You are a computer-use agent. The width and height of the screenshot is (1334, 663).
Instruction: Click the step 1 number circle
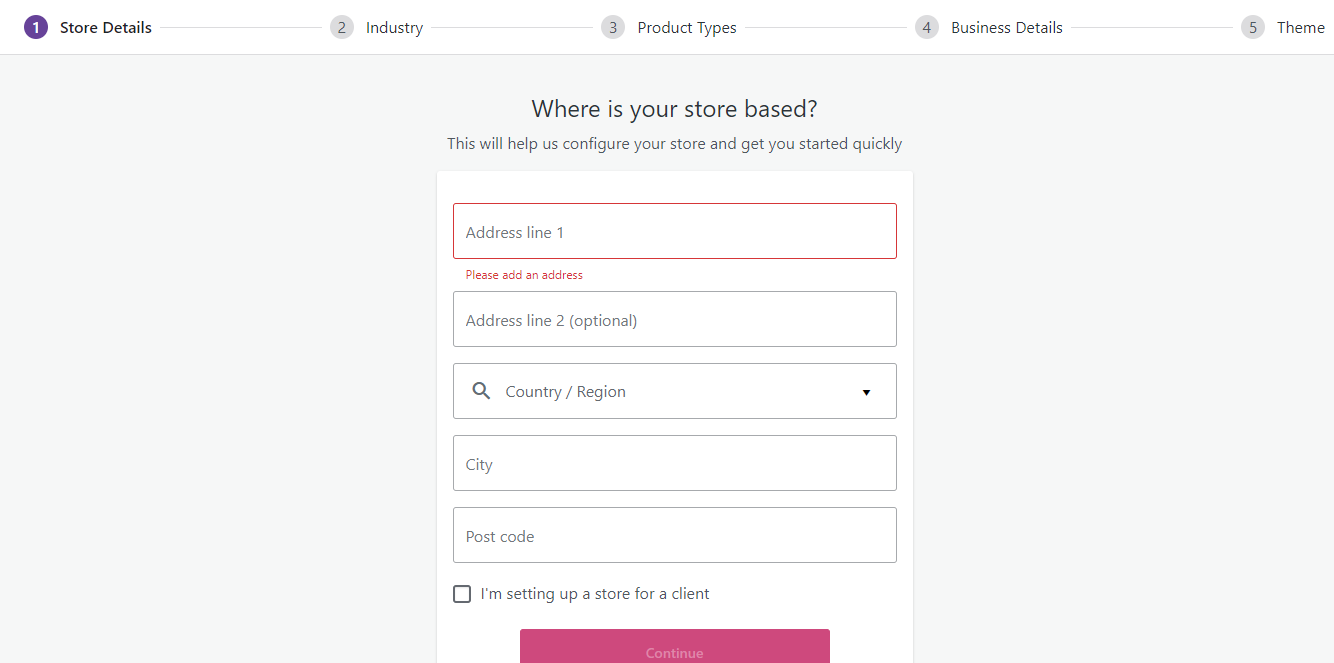click(x=36, y=28)
